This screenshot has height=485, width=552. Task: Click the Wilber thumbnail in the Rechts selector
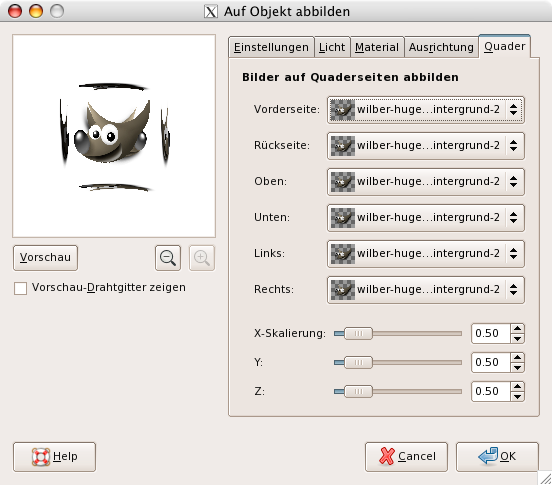(343, 289)
